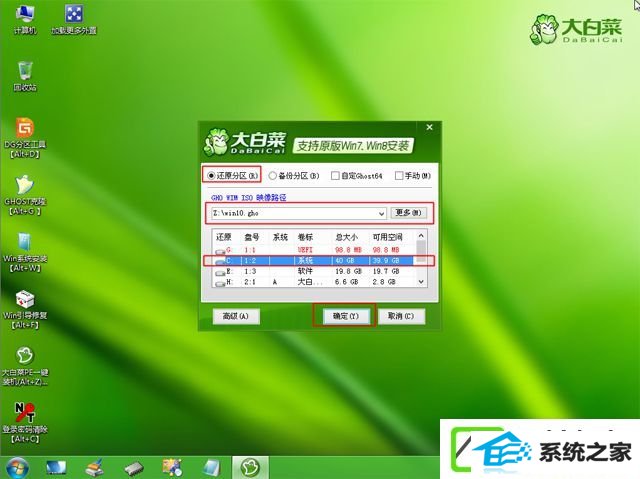
Task: Open the Windows Start menu orb
Action: coord(16,467)
